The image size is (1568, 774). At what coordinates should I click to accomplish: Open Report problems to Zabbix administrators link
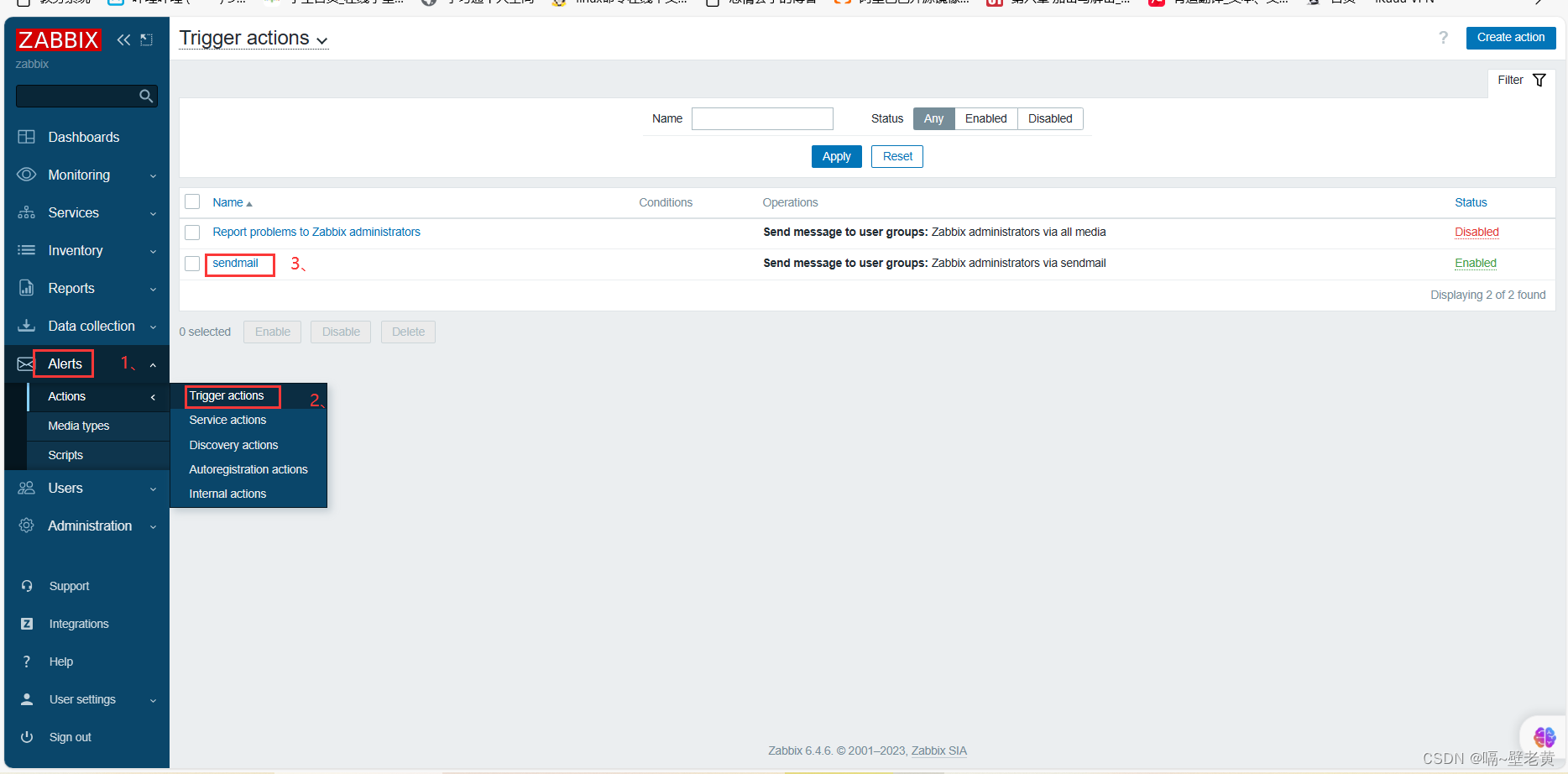(x=316, y=232)
